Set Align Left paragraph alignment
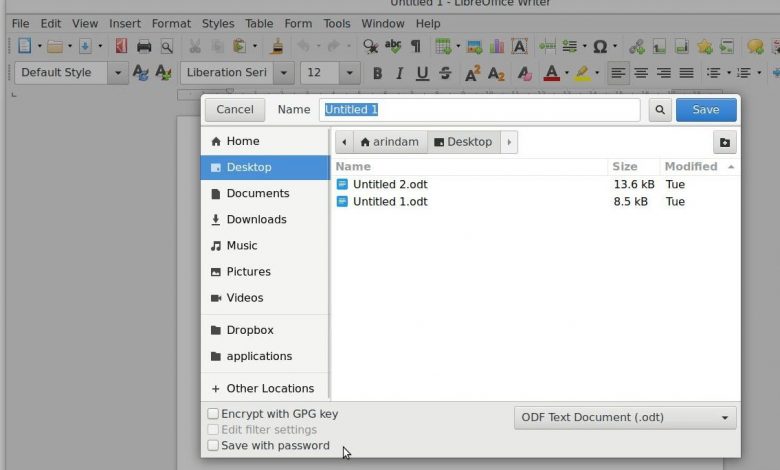This screenshot has width=780, height=470. click(618, 73)
